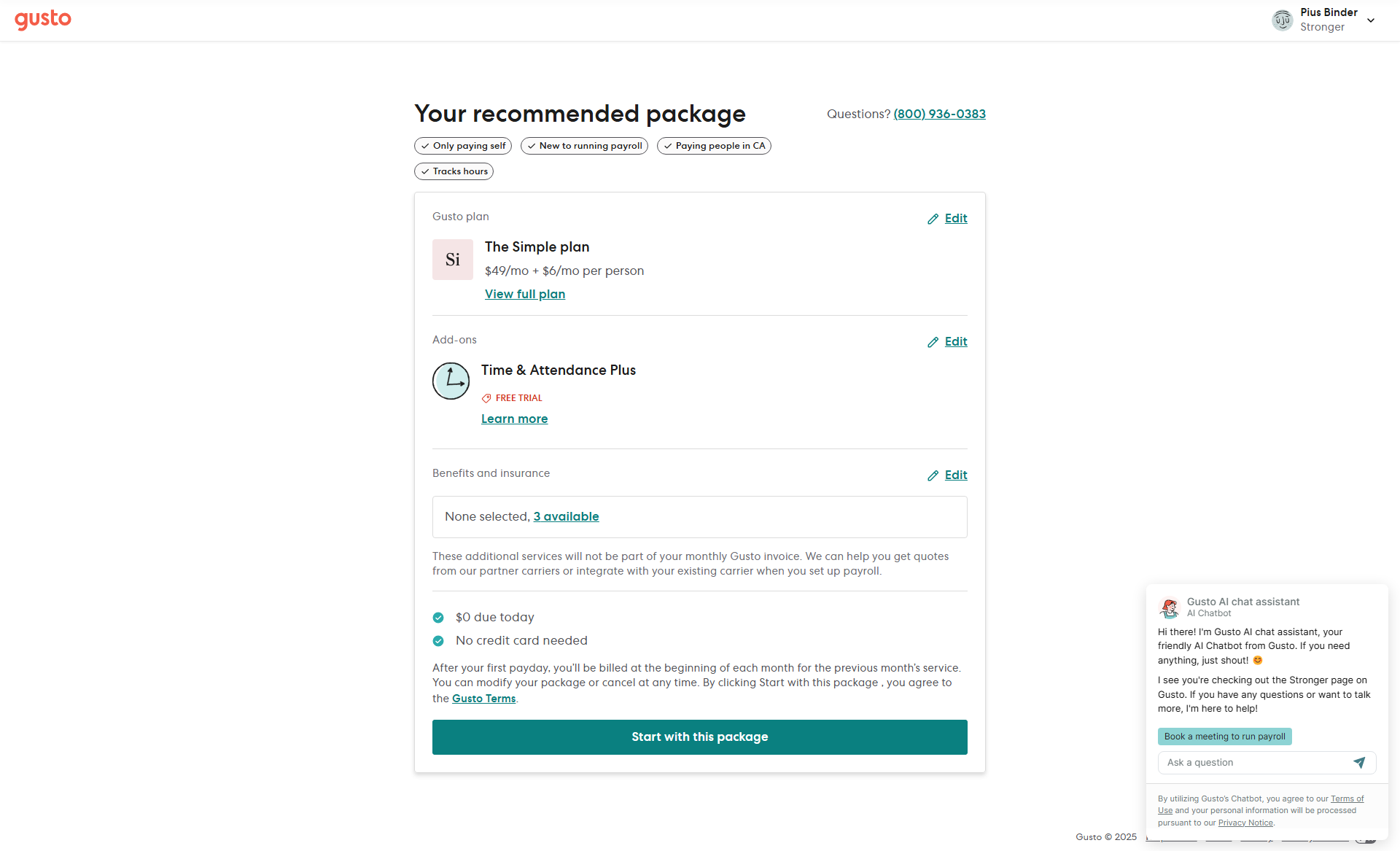
Task: Click the pencil icon beside Benefits Edit
Action: pyautogui.click(x=933, y=475)
